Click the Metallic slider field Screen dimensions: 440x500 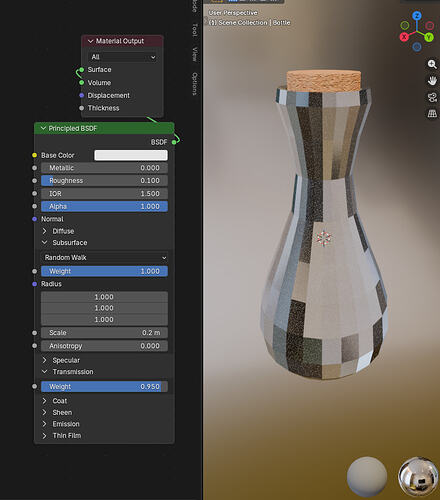(104, 168)
